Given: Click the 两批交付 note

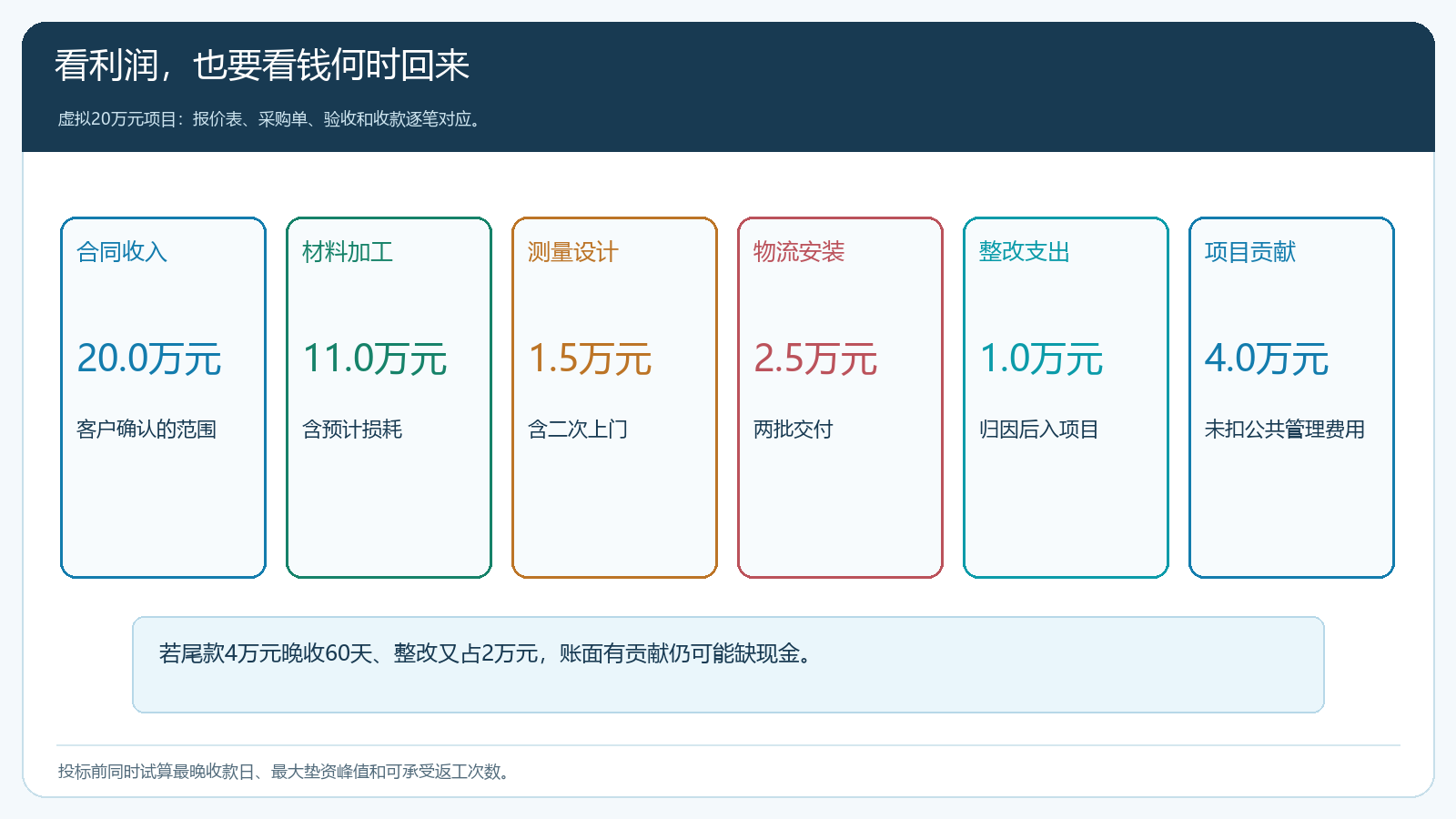Looking at the screenshot, I should pyautogui.click(x=794, y=430).
